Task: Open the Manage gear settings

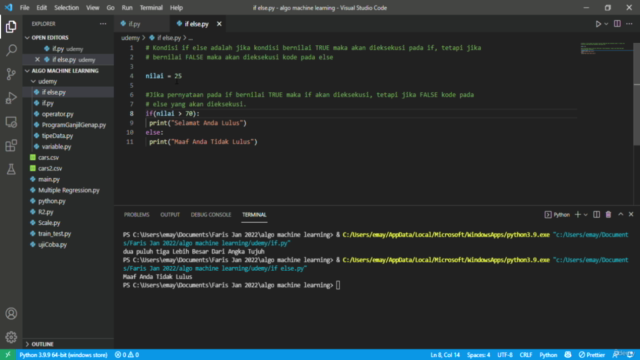Action: point(11,337)
